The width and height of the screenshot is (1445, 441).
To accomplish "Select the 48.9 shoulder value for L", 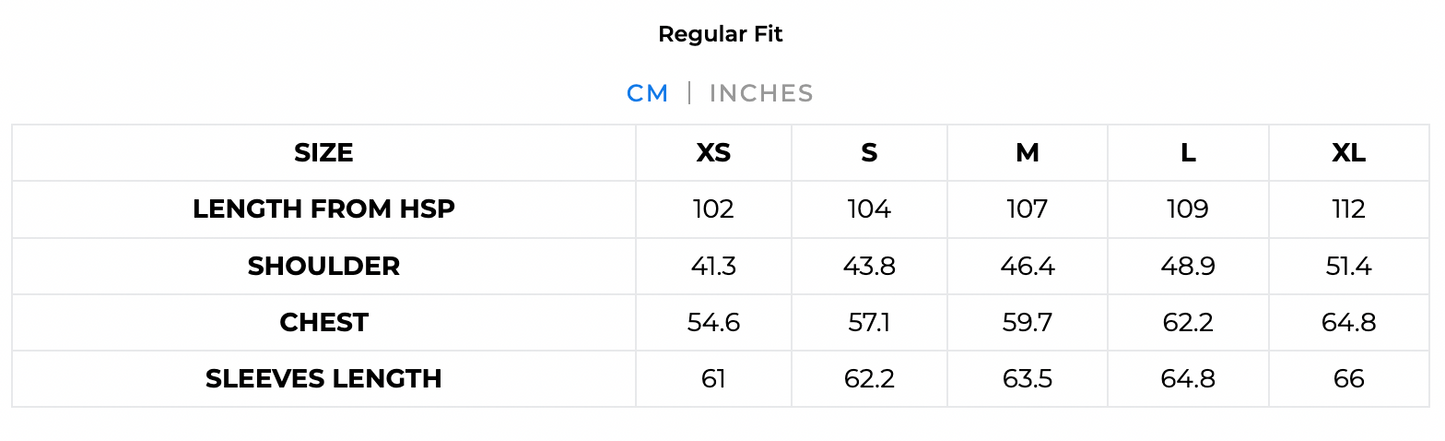I will point(1187,266).
